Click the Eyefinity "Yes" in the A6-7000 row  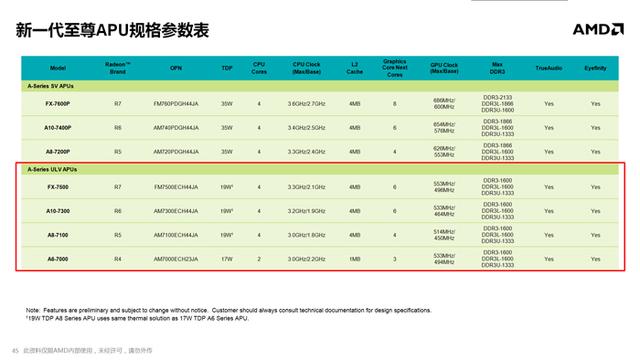point(595,259)
